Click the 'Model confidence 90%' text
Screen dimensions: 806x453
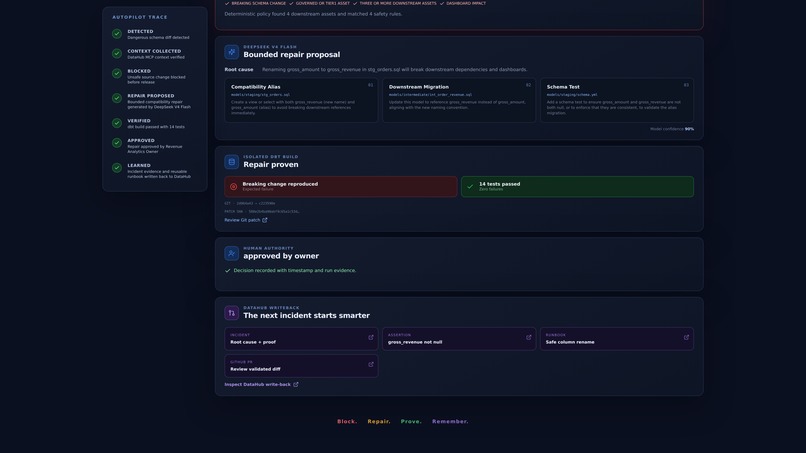tap(672, 129)
